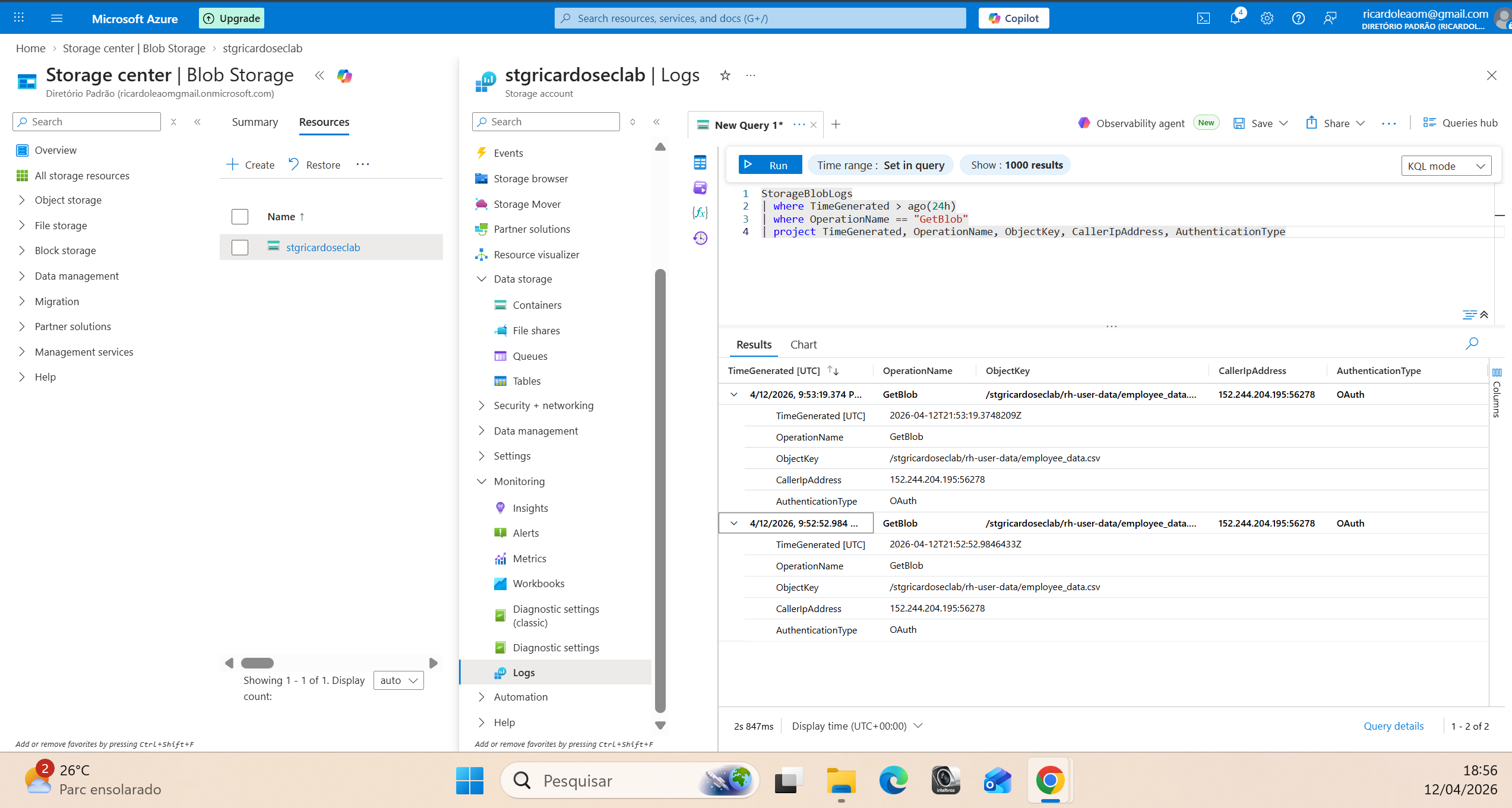The height and width of the screenshot is (808, 1512).
Task: Click the resource list horizontal scrollbar thumb
Action: 257,663
